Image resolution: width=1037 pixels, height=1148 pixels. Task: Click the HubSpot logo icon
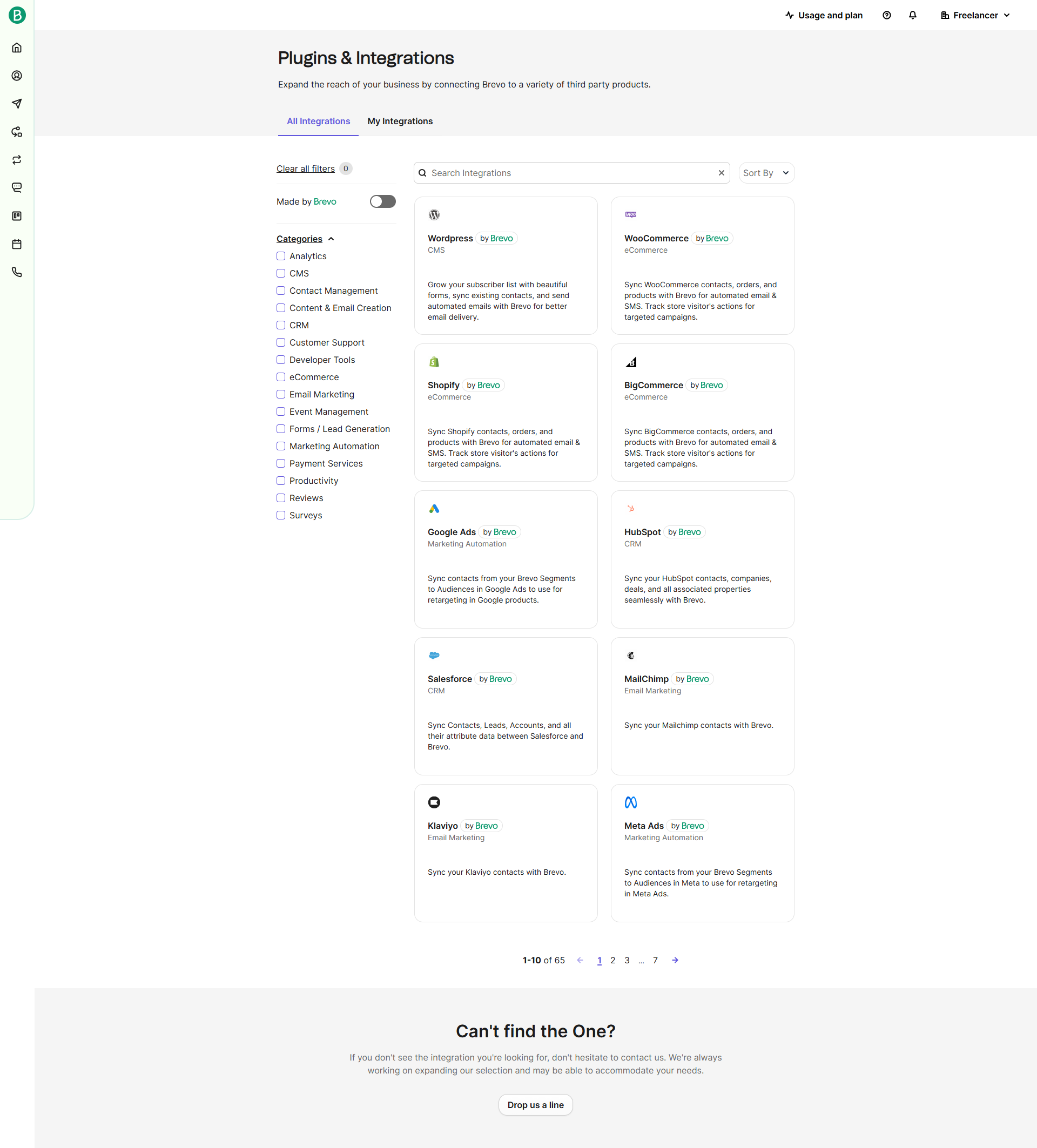[x=630, y=509]
